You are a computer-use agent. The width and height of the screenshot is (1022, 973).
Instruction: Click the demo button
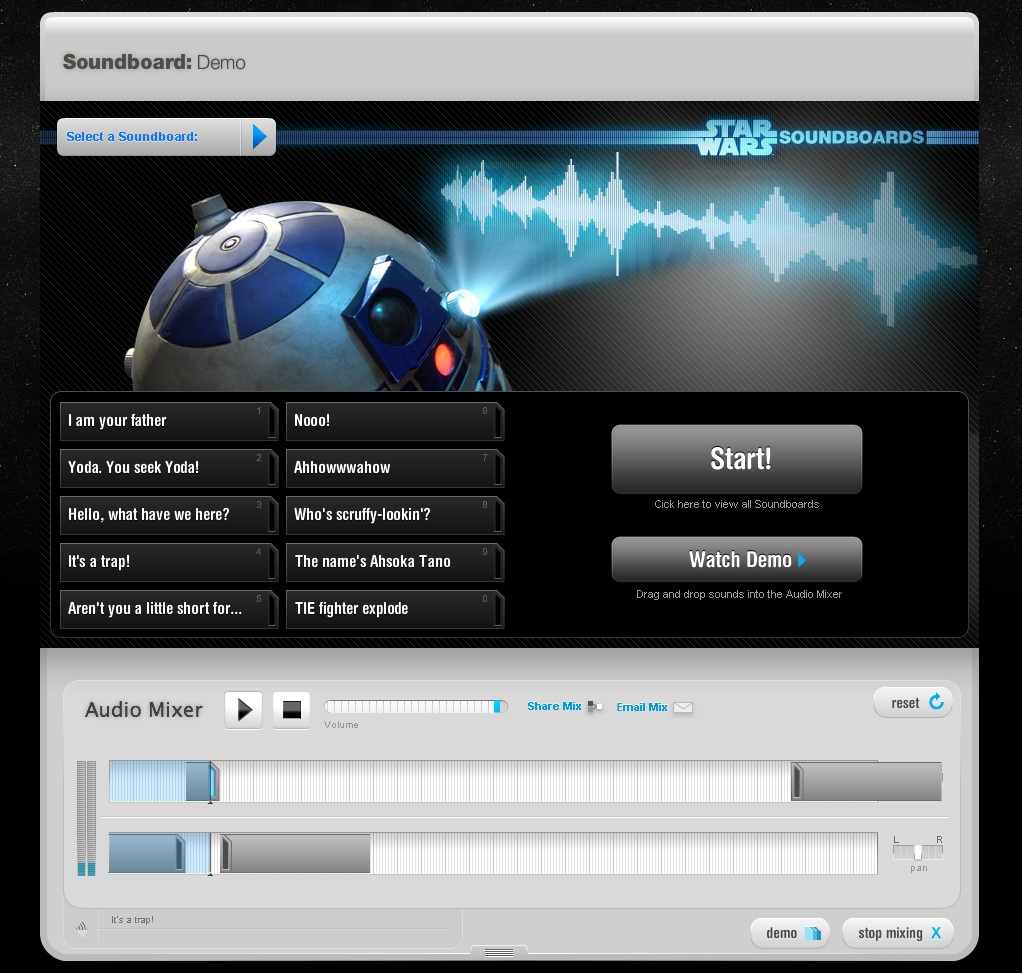(x=790, y=933)
